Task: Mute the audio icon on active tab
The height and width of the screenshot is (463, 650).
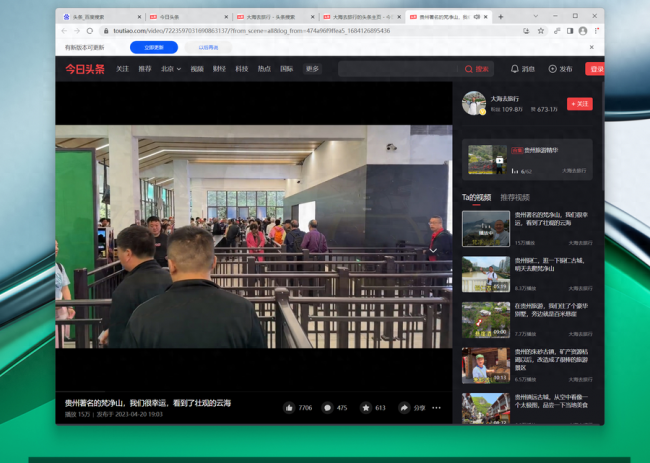Action: pos(477,17)
